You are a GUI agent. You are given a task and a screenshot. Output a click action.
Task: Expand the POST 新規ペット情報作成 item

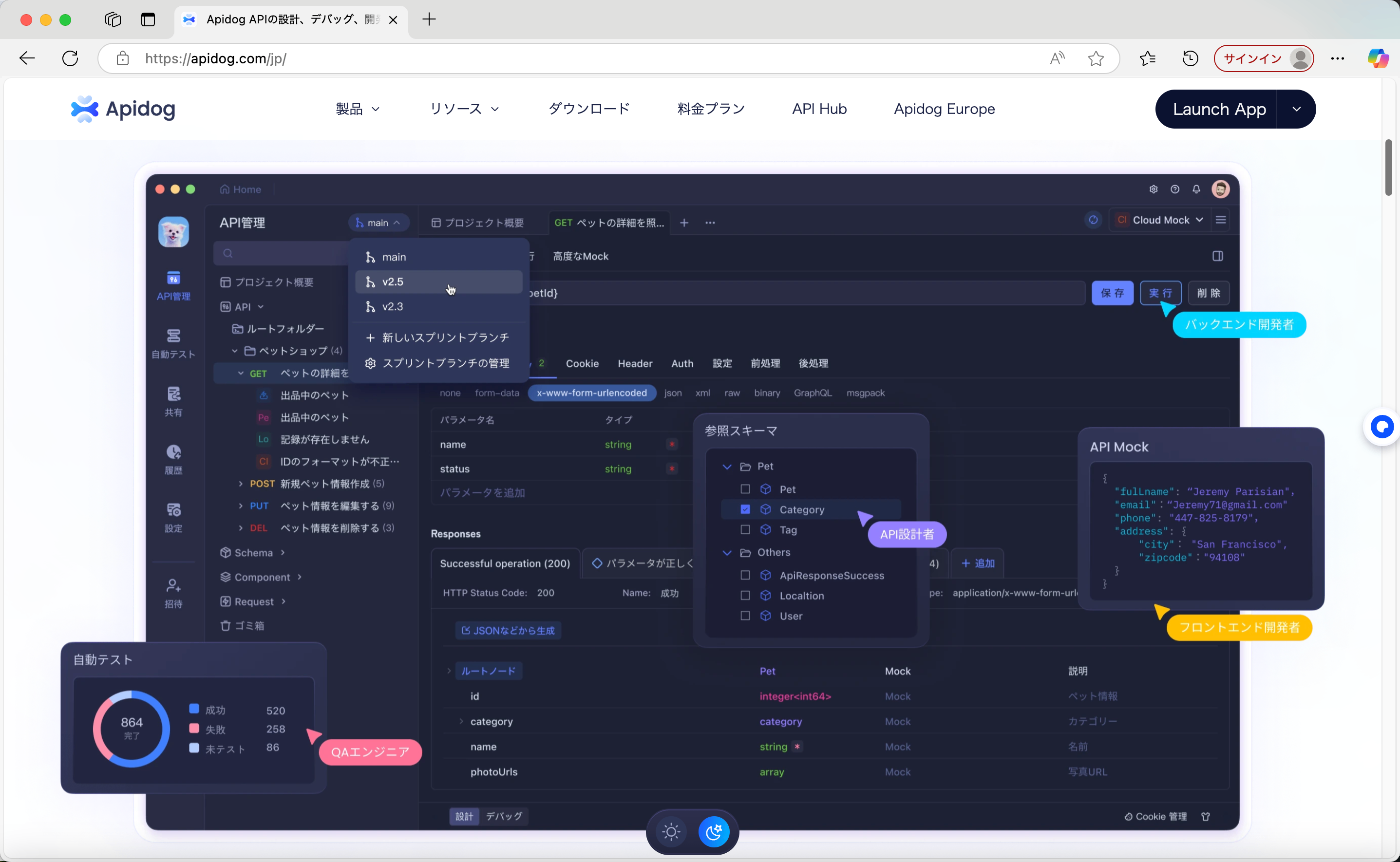(241, 483)
